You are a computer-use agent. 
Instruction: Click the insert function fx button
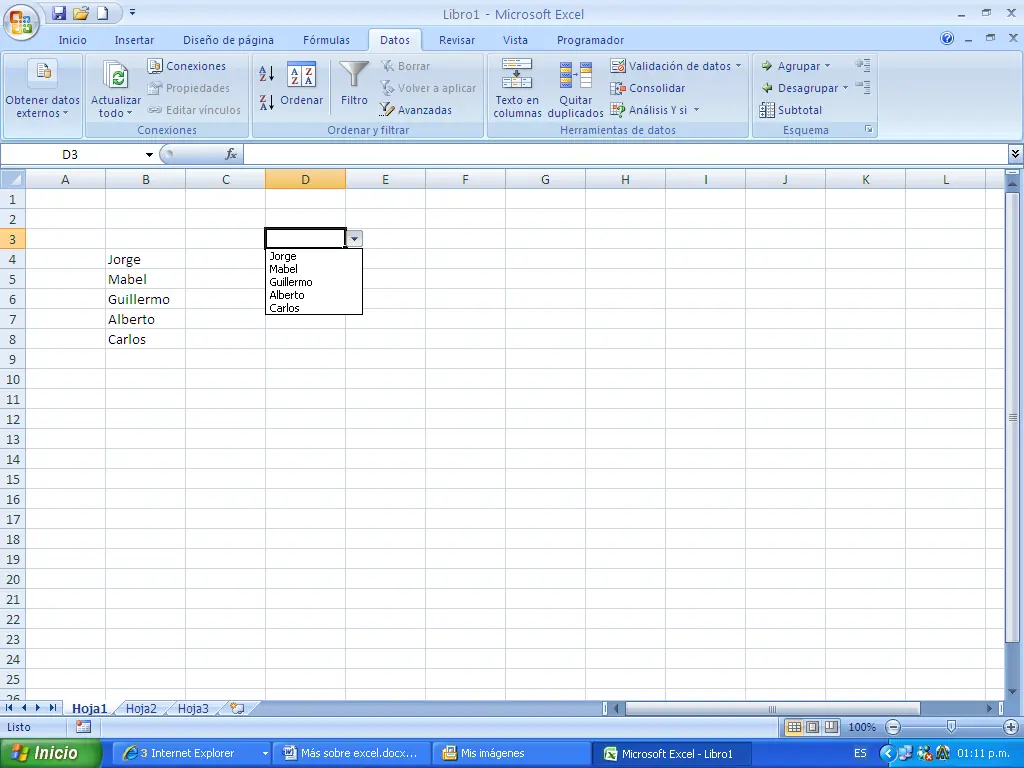231,154
